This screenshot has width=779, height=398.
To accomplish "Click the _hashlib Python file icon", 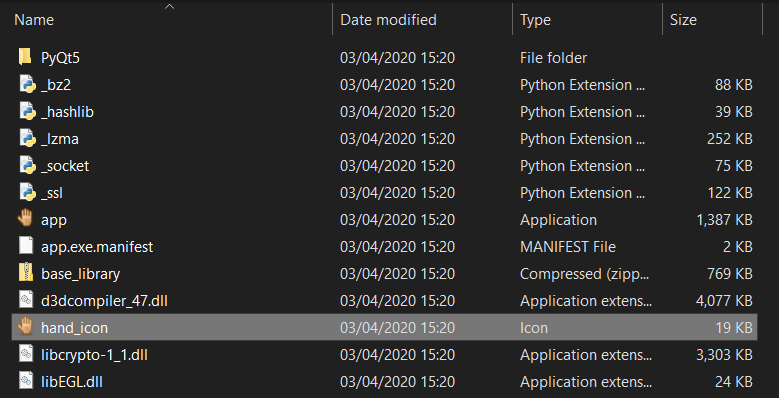I will pyautogui.click(x=26, y=111).
